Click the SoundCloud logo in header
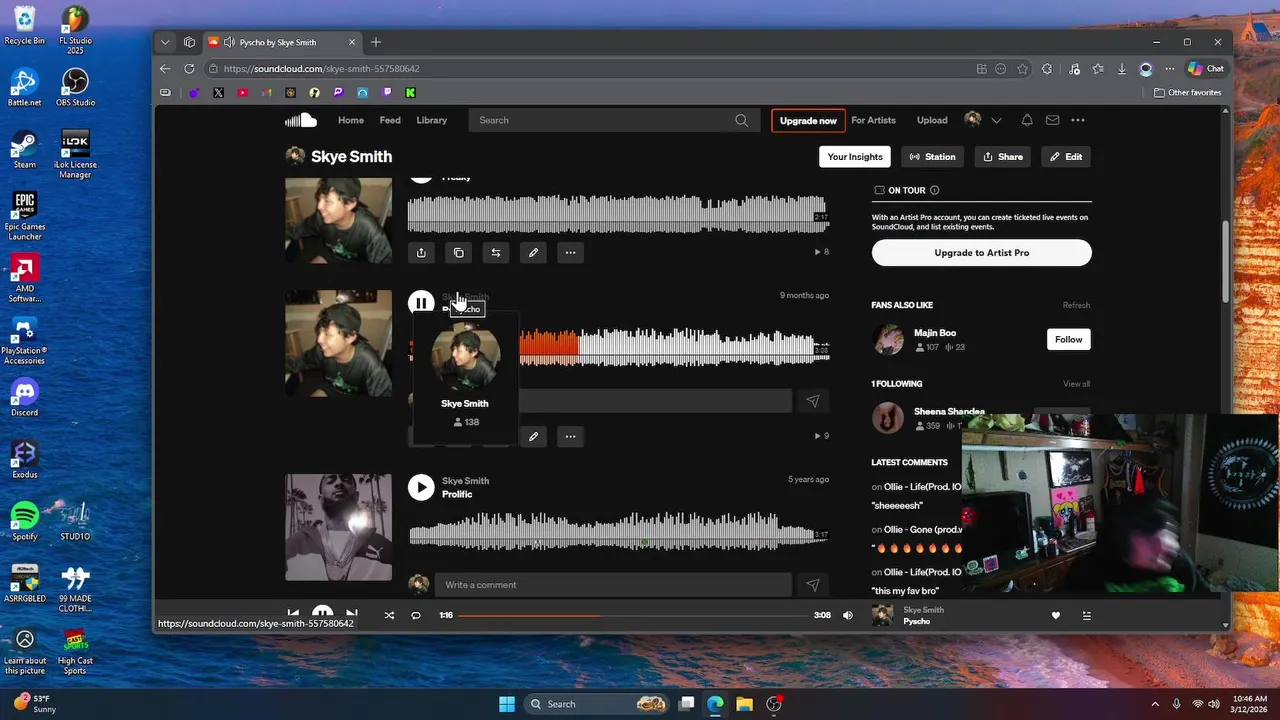The image size is (1280, 720). (x=301, y=120)
